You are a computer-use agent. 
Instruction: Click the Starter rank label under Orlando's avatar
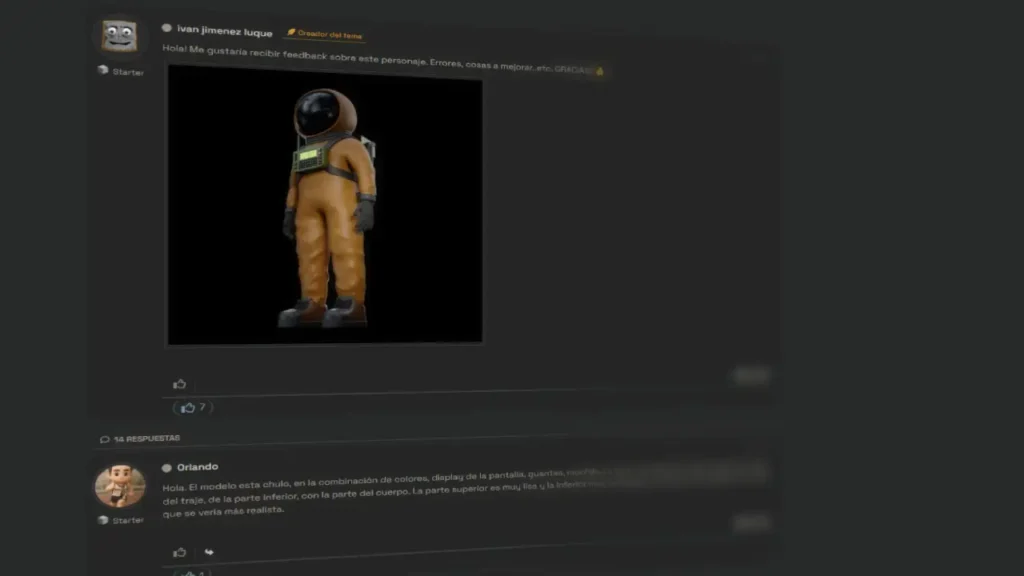click(x=128, y=521)
